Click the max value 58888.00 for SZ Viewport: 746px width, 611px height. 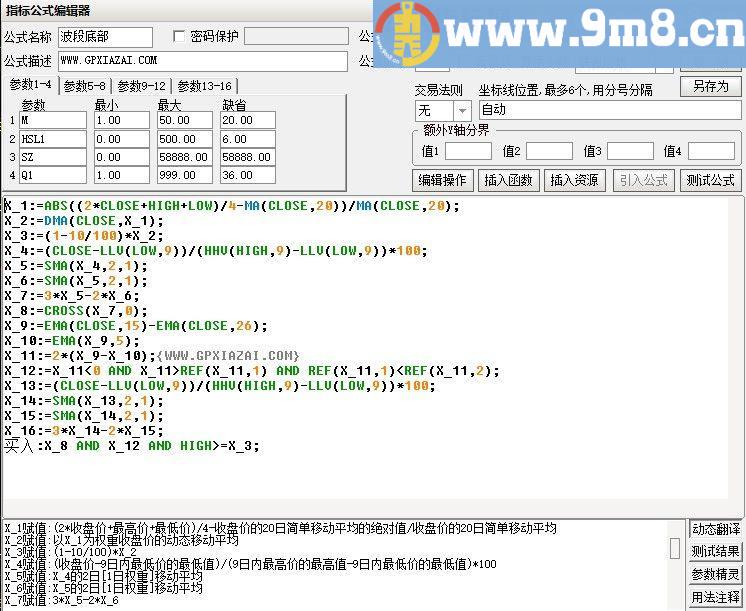point(185,157)
